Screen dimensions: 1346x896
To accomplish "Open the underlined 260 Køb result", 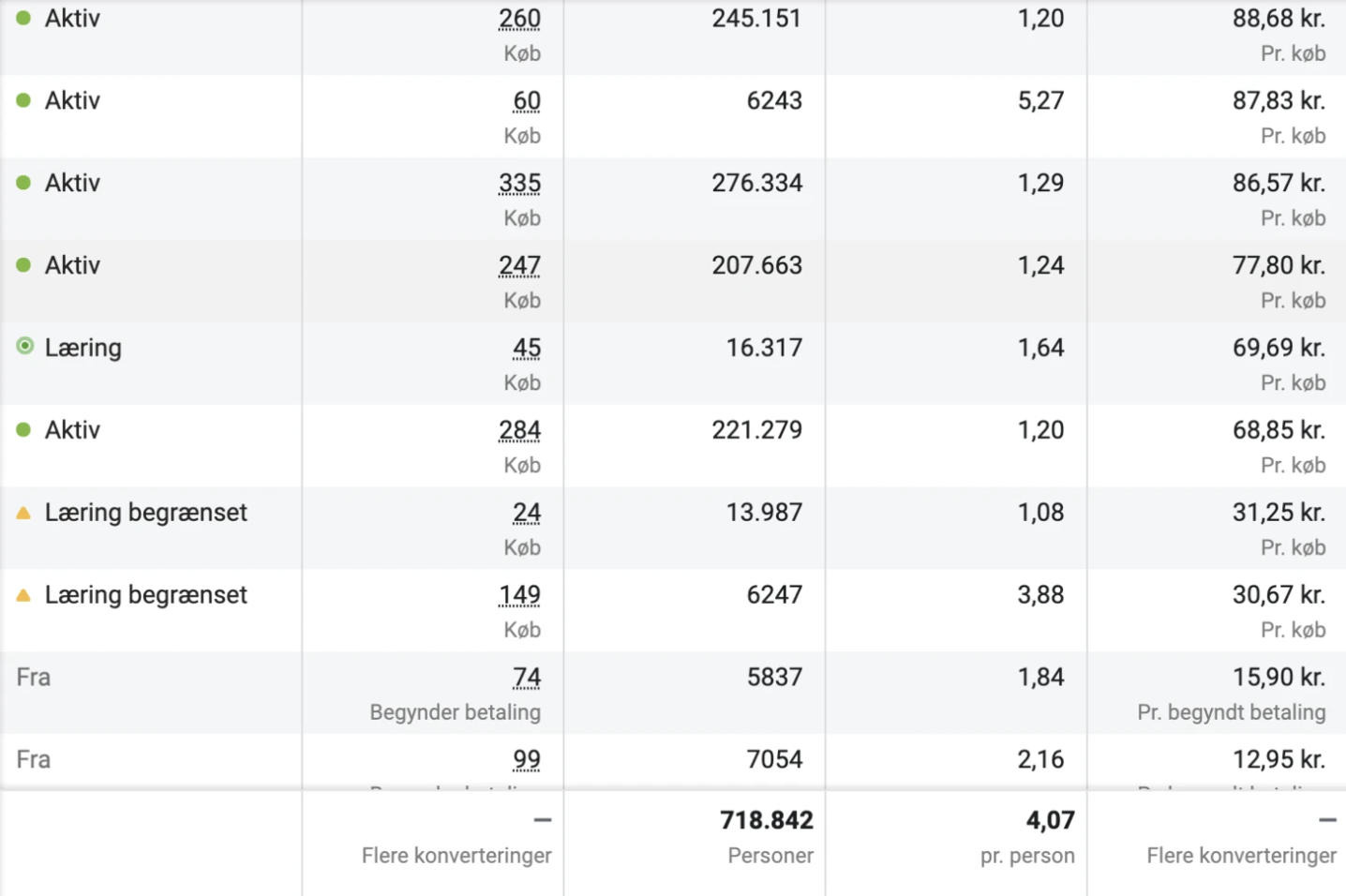I will tap(519, 19).
